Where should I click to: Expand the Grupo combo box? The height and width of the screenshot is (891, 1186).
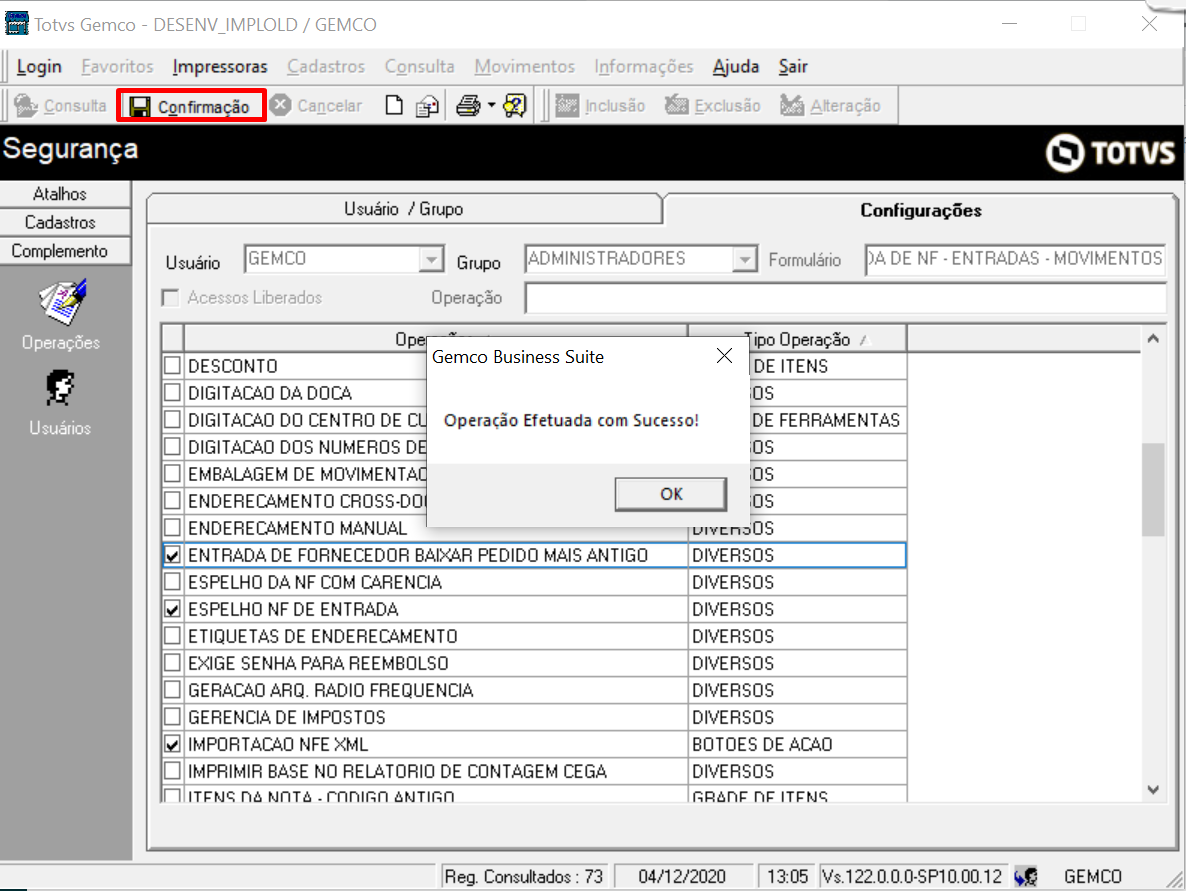pyautogui.click(x=744, y=259)
